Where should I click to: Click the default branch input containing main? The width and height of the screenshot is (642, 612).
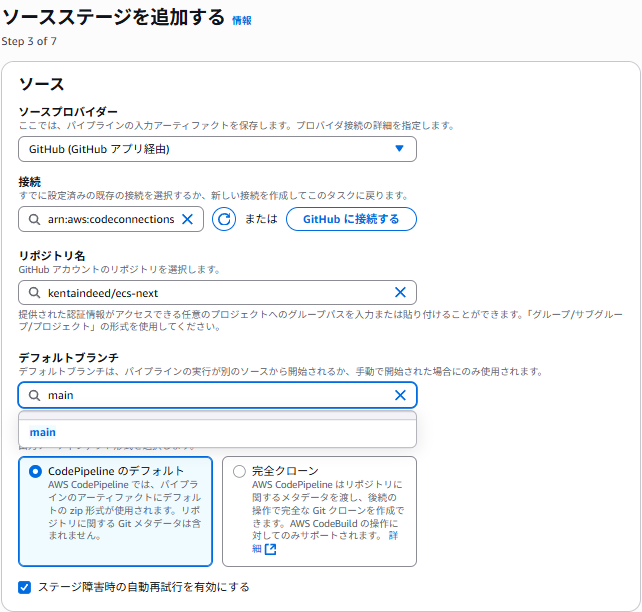[x=215, y=395]
